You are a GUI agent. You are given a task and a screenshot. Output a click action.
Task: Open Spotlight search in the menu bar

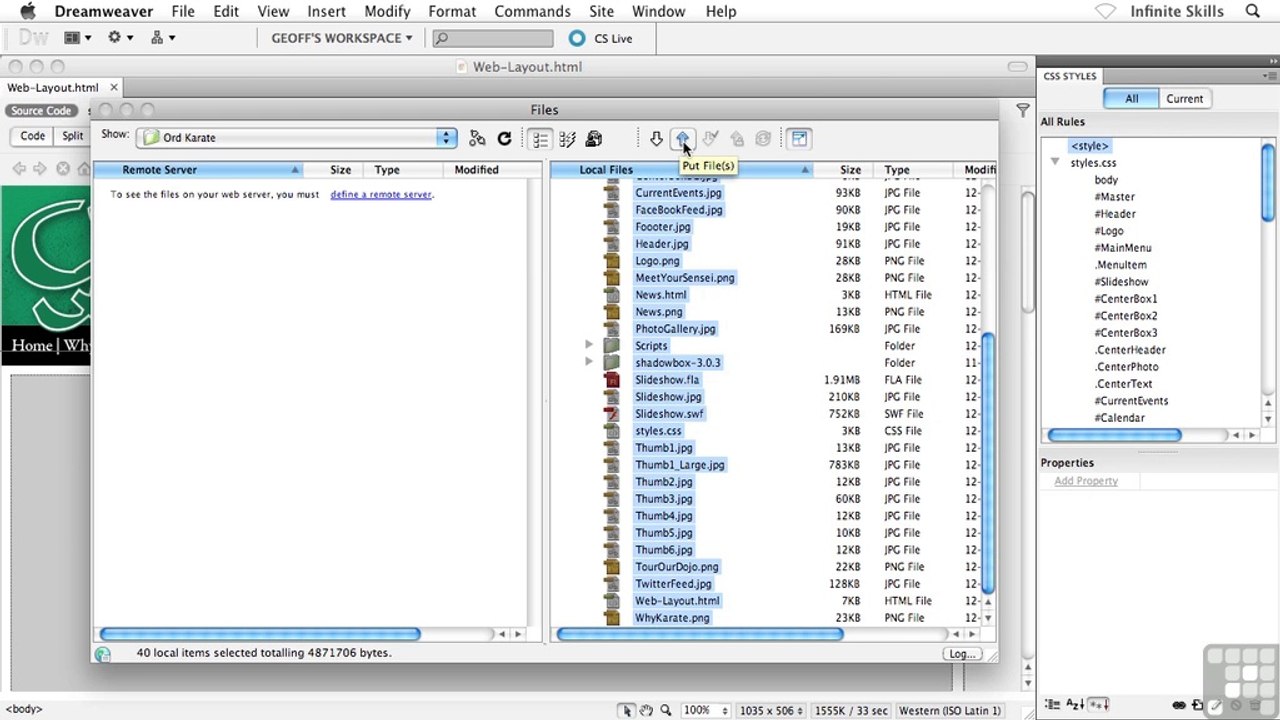tap(1253, 11)
